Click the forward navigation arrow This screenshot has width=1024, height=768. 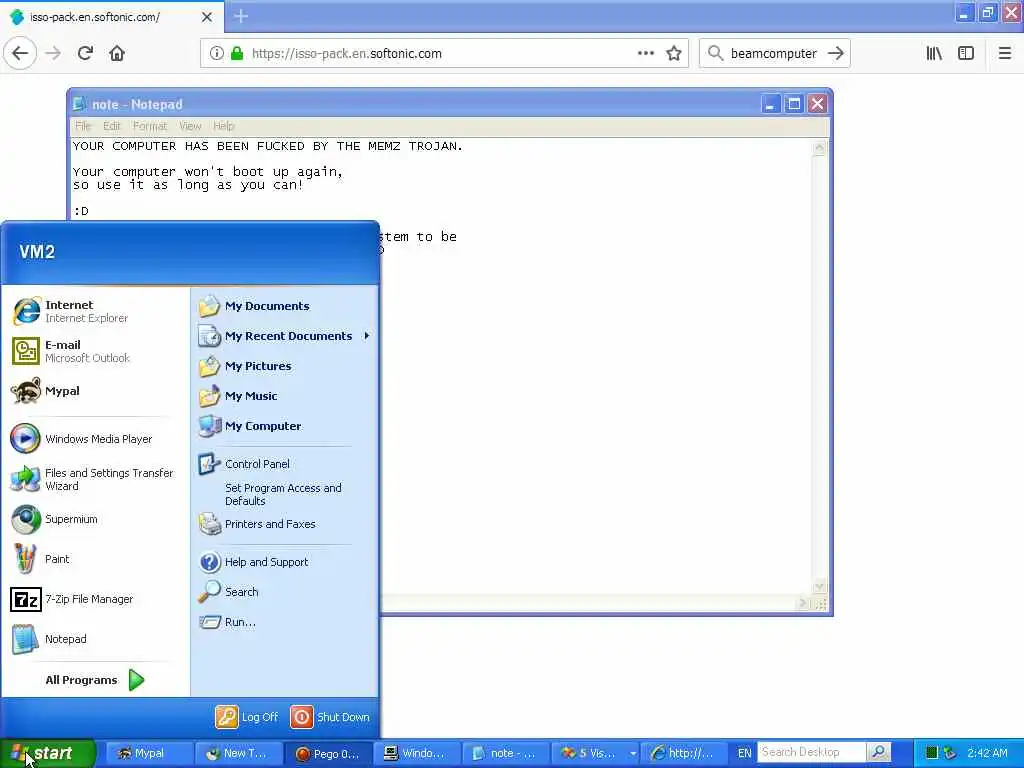pos(53,54)
